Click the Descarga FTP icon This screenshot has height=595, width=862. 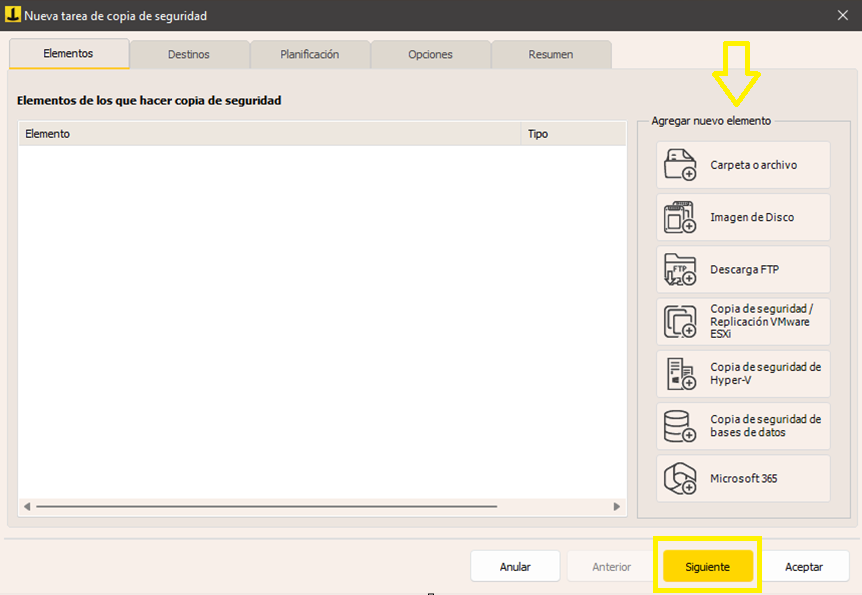pyautogui.click(x=680, y=269)
